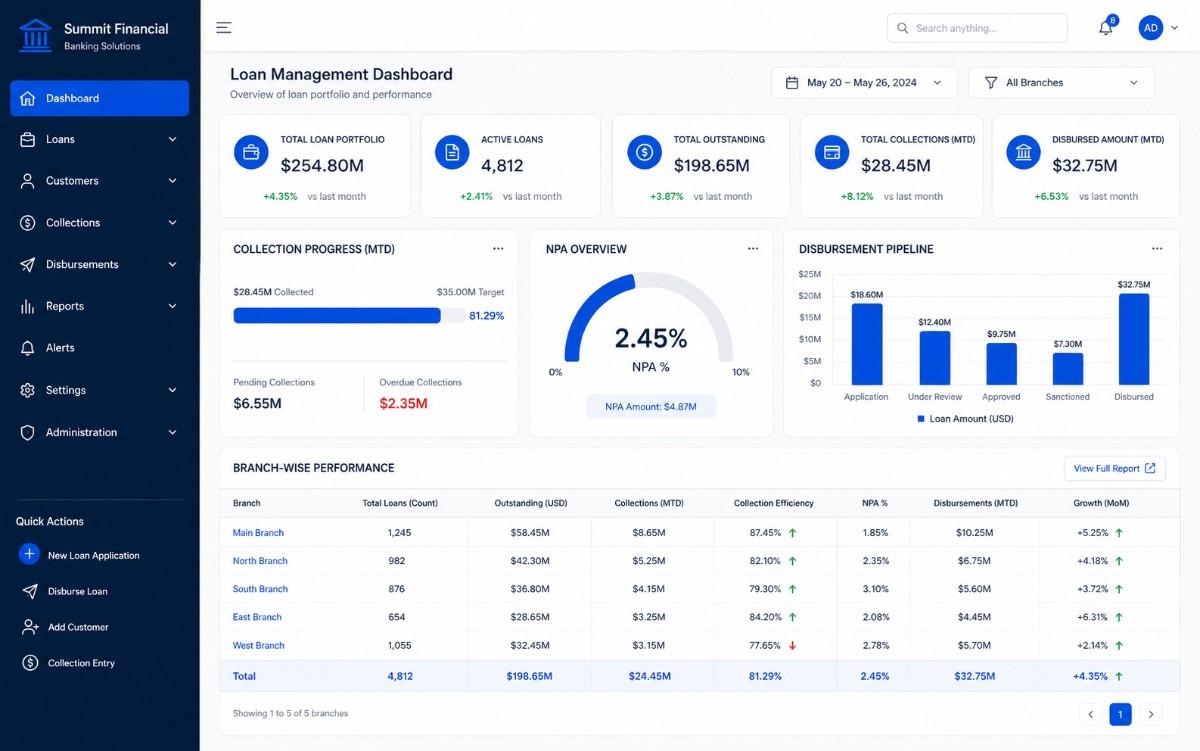The image size is (1200, 751).
Task: Click the search magnifier icon
Action: tap(903, 28)
